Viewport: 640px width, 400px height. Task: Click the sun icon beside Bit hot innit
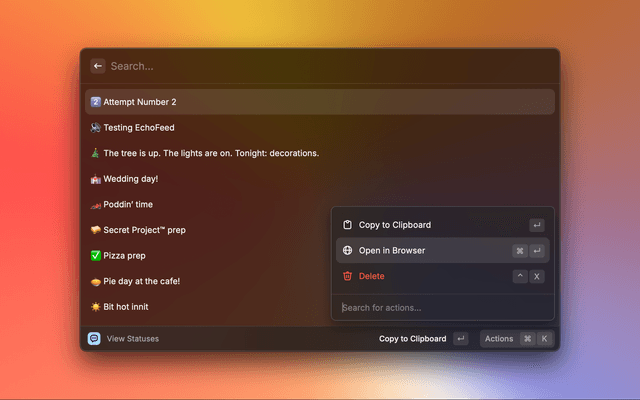95,307
